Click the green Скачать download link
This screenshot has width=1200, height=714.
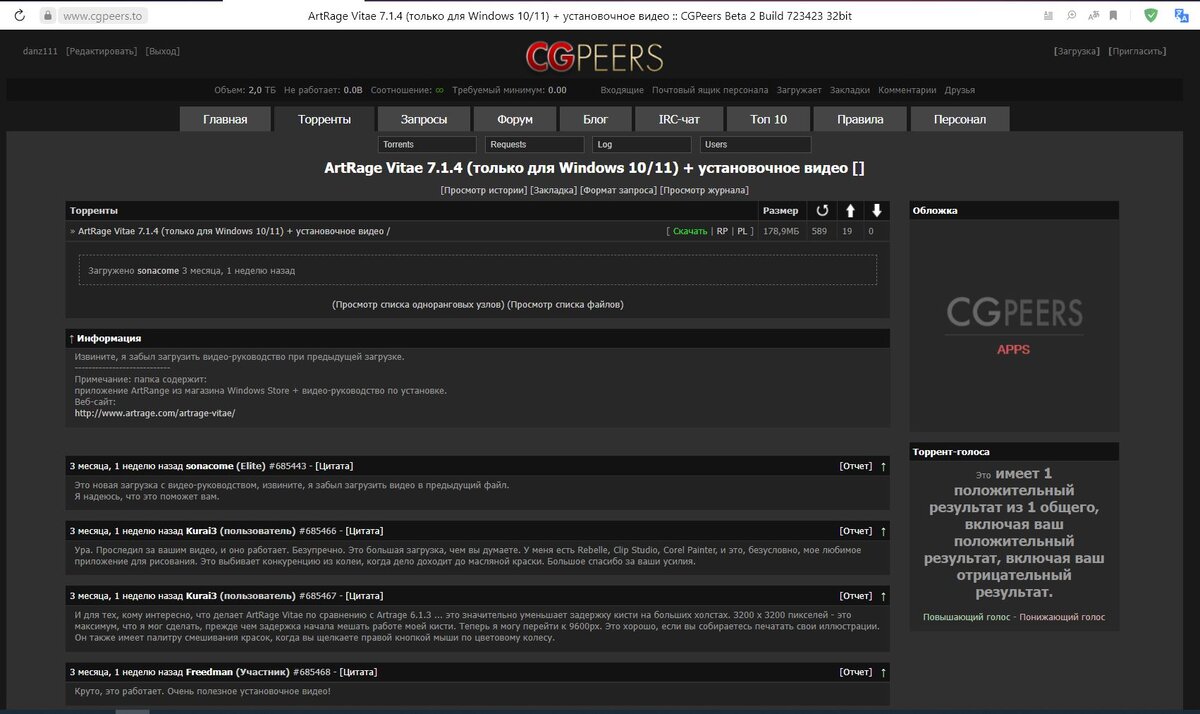(690, 231)
